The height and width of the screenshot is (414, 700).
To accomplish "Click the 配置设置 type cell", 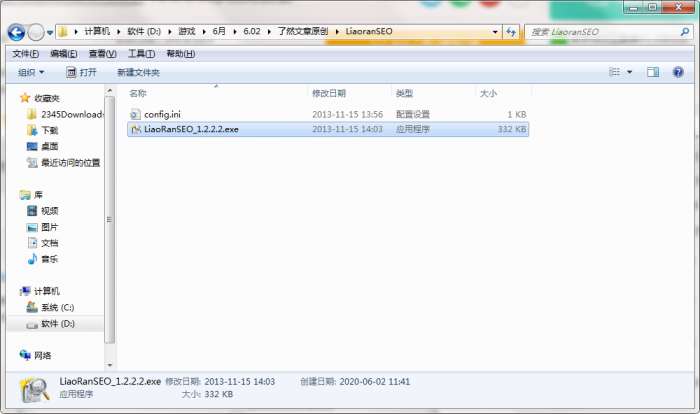I will coord(412,114).
